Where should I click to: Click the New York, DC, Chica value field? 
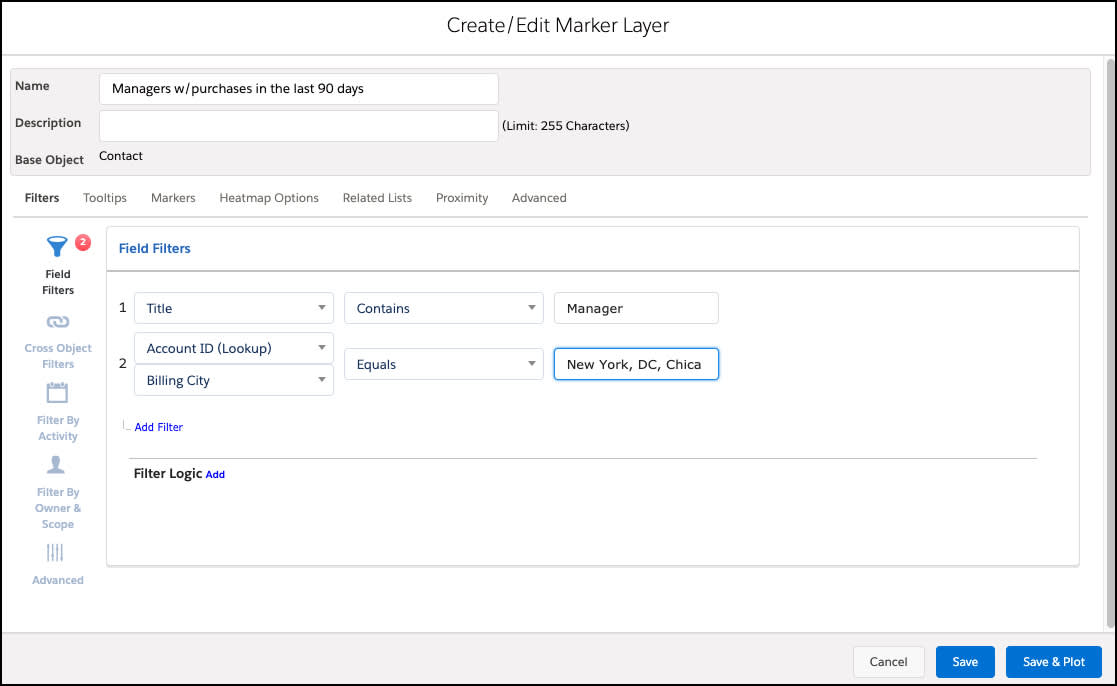coord(636,364)
